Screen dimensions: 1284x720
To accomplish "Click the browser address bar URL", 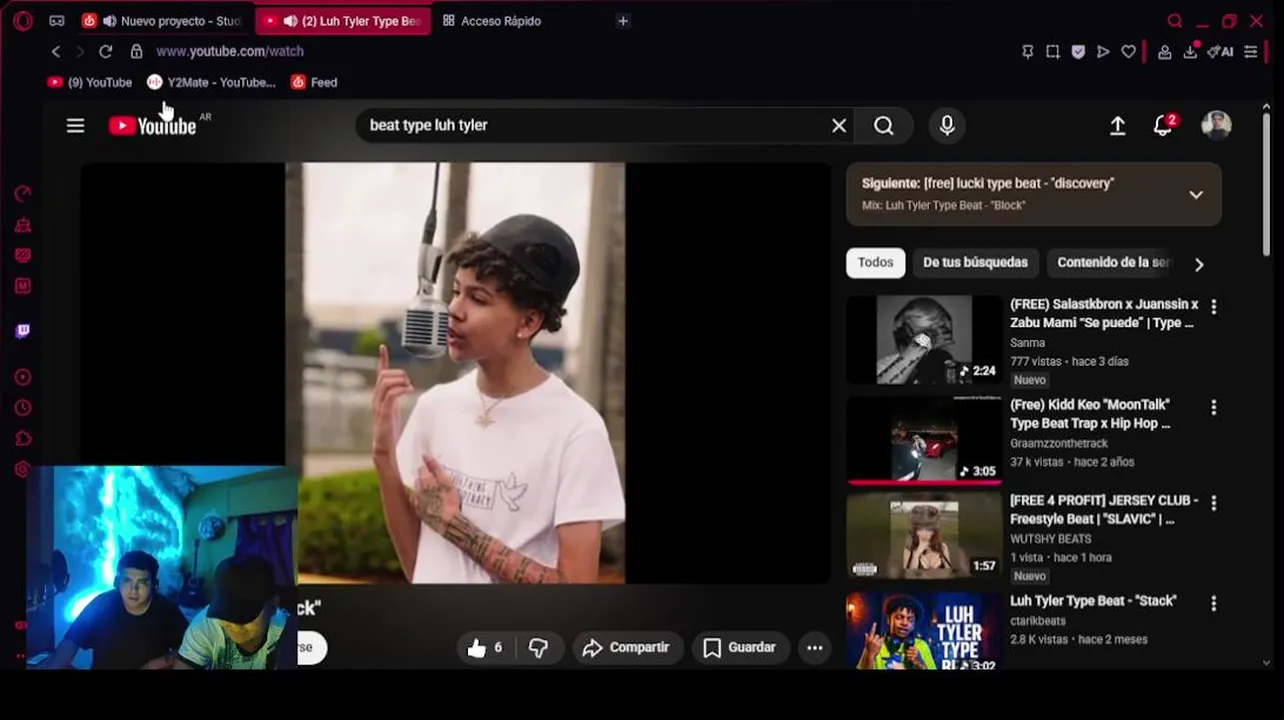I will pos(230,51).
